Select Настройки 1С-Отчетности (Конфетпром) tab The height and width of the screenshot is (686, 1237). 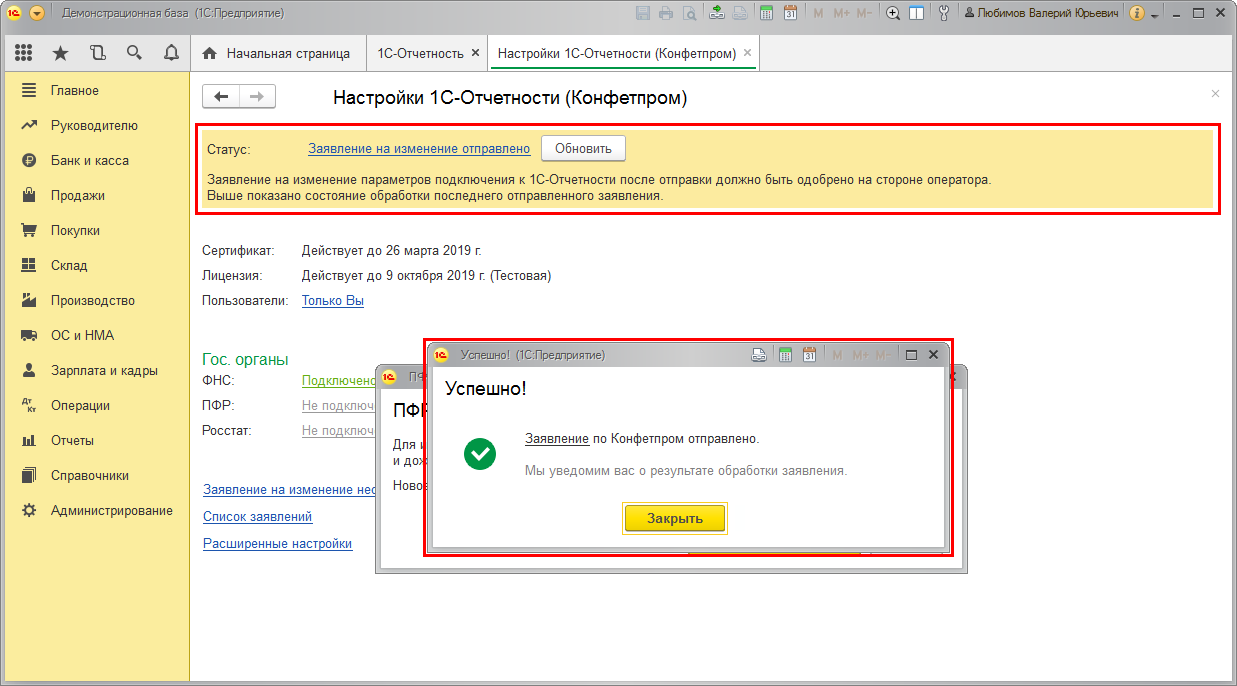pos(616,53)
